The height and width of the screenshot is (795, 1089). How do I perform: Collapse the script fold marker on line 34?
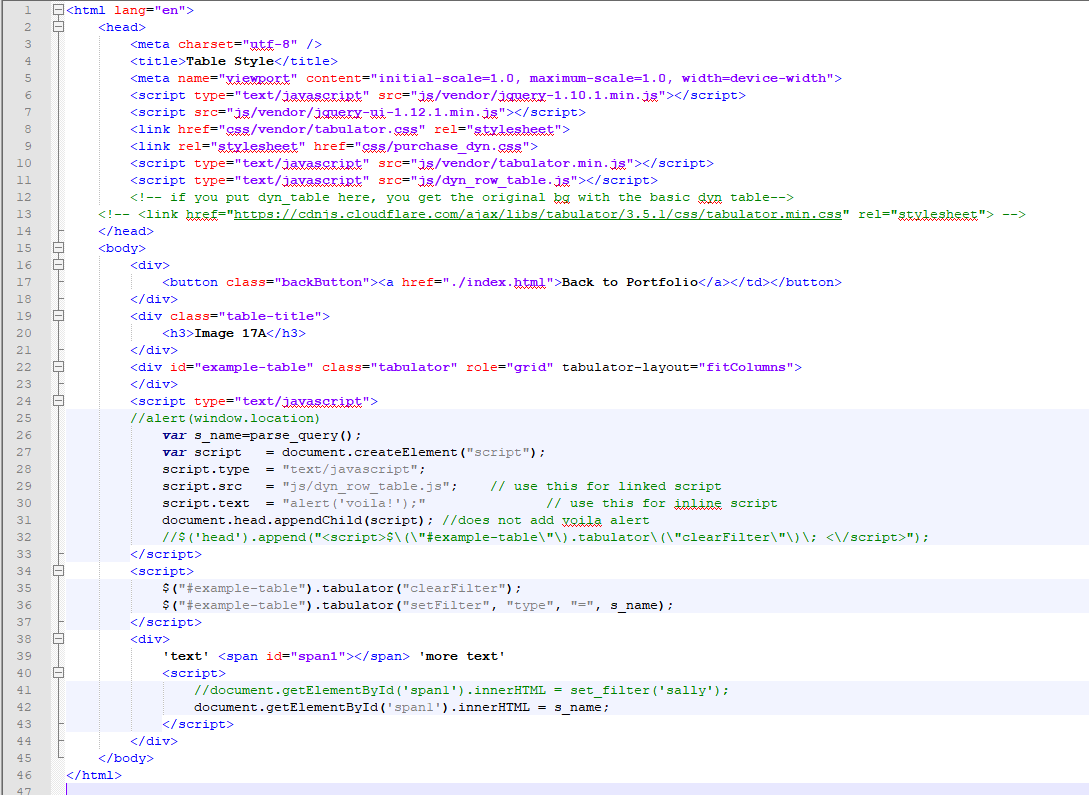pos(58,571)
